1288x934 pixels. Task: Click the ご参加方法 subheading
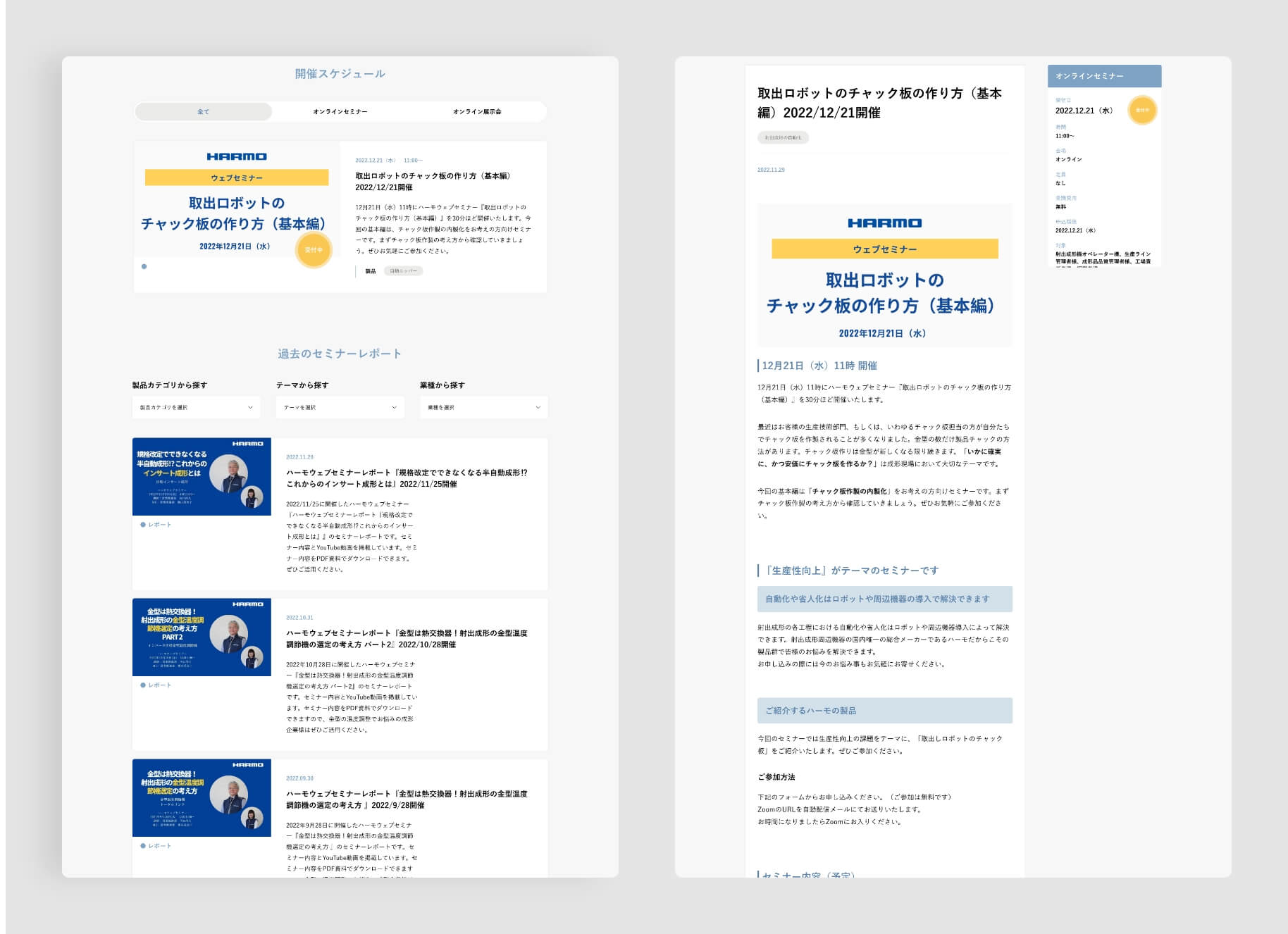click(776, 777)
